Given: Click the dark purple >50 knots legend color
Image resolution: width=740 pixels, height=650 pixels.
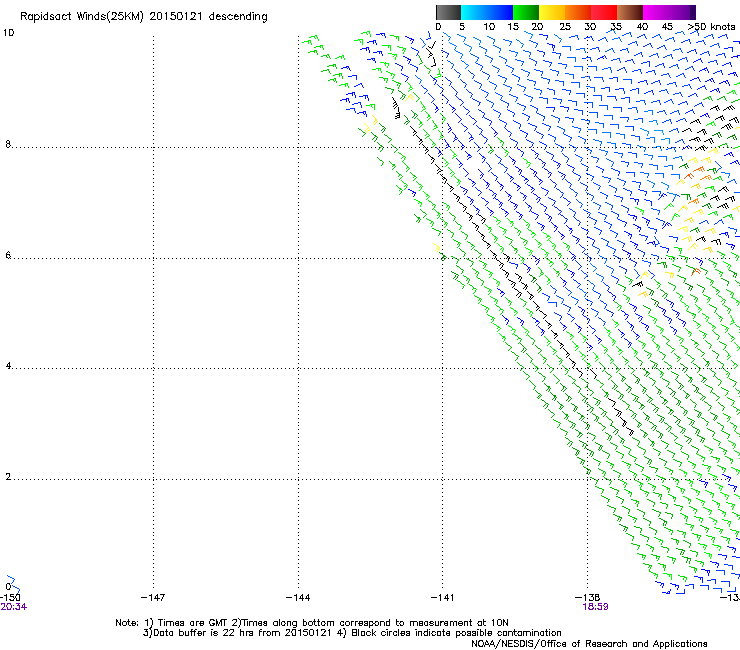Looking at the screenshot, I should (693, 12).
